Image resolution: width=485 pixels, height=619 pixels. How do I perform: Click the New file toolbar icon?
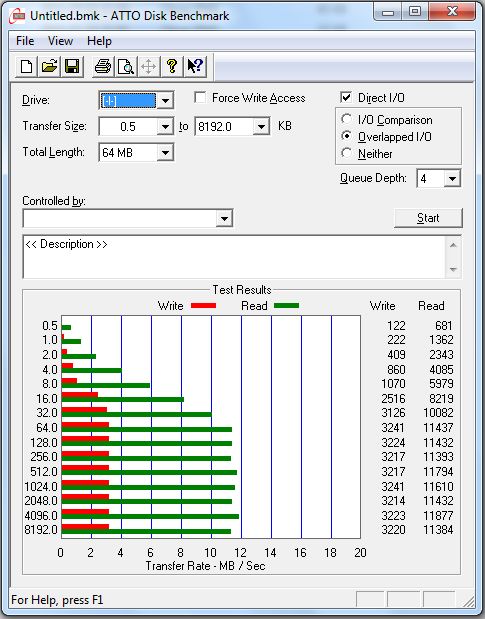coord(26,66)
